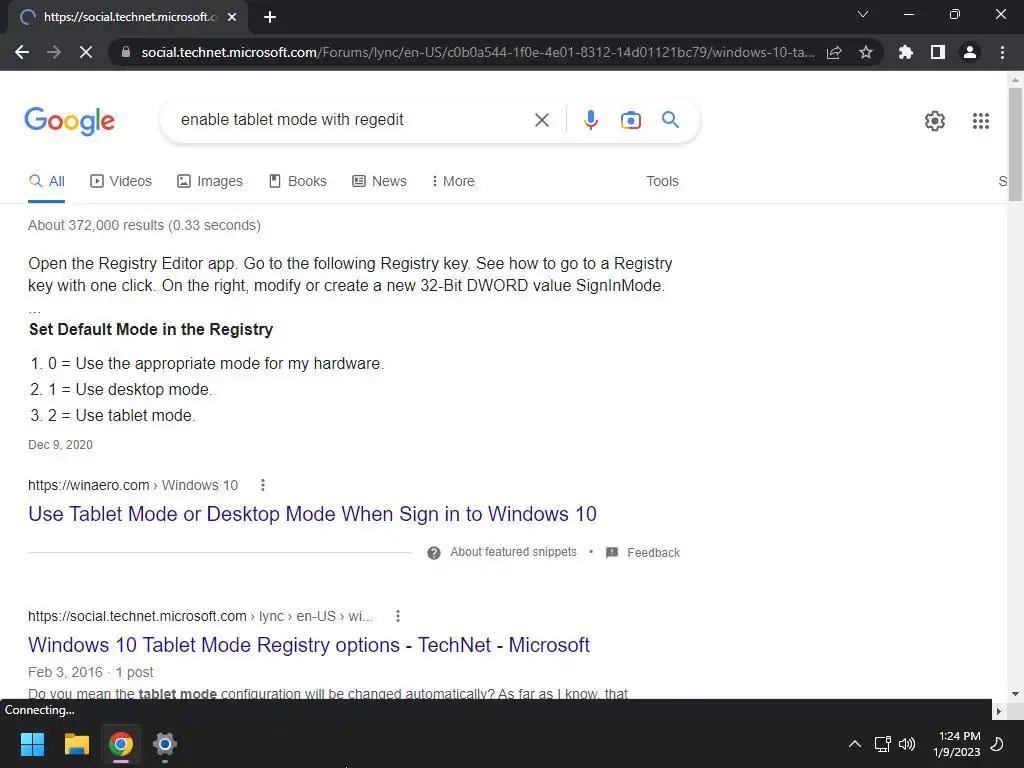The height and width of the screenshot is (768, 1024).
Task: Switch to News results
Action: point(379,182)
